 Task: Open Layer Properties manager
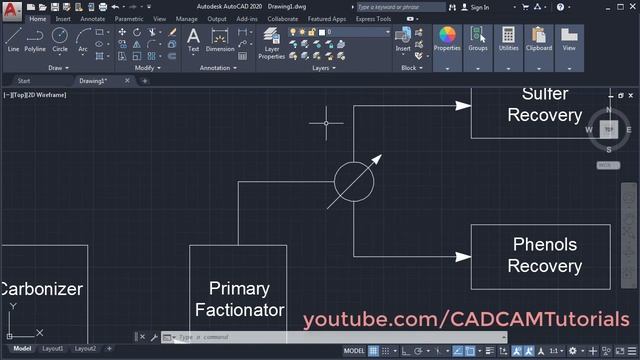[271, 43]
